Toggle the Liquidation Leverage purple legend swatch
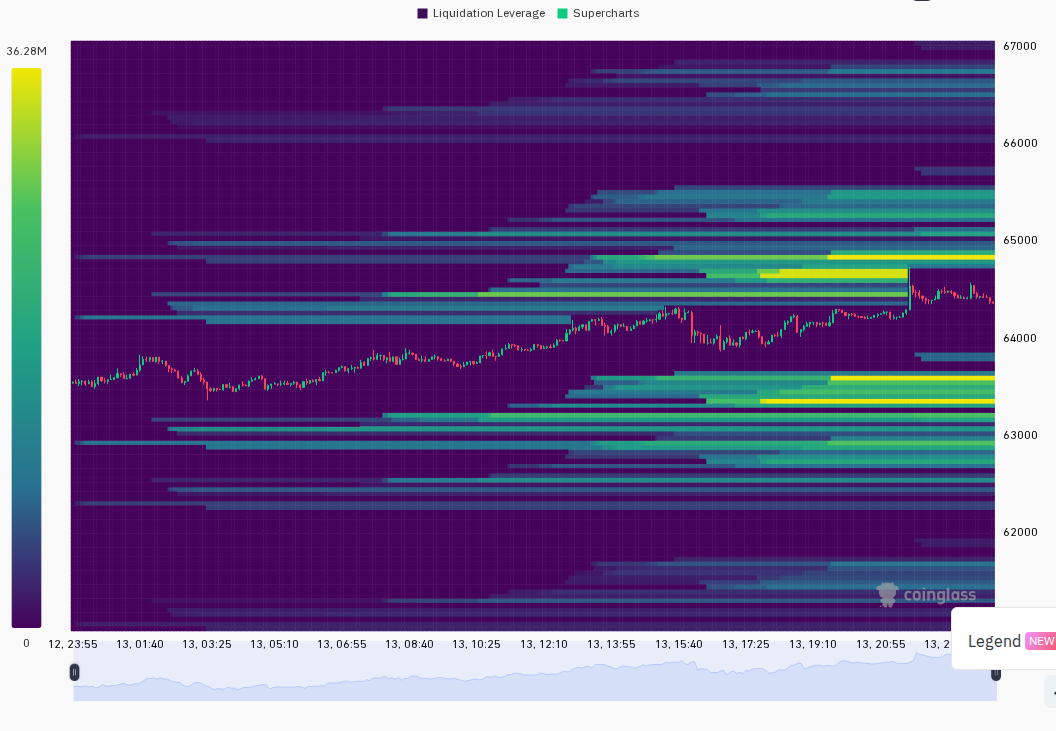The height and width of the screenshot is (731, 1056). pos(422,13)
